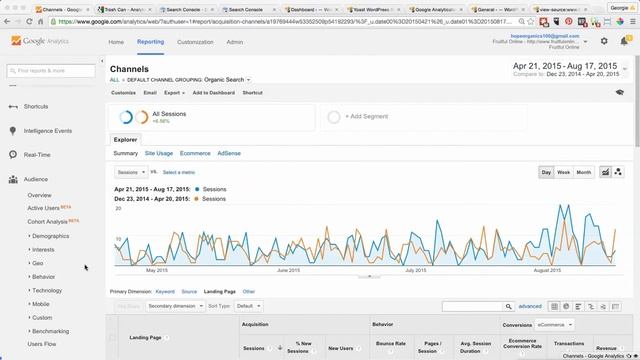This screenshot has height=360, width=640.
Task: Go to the Home tab
Action: (116, 42)
